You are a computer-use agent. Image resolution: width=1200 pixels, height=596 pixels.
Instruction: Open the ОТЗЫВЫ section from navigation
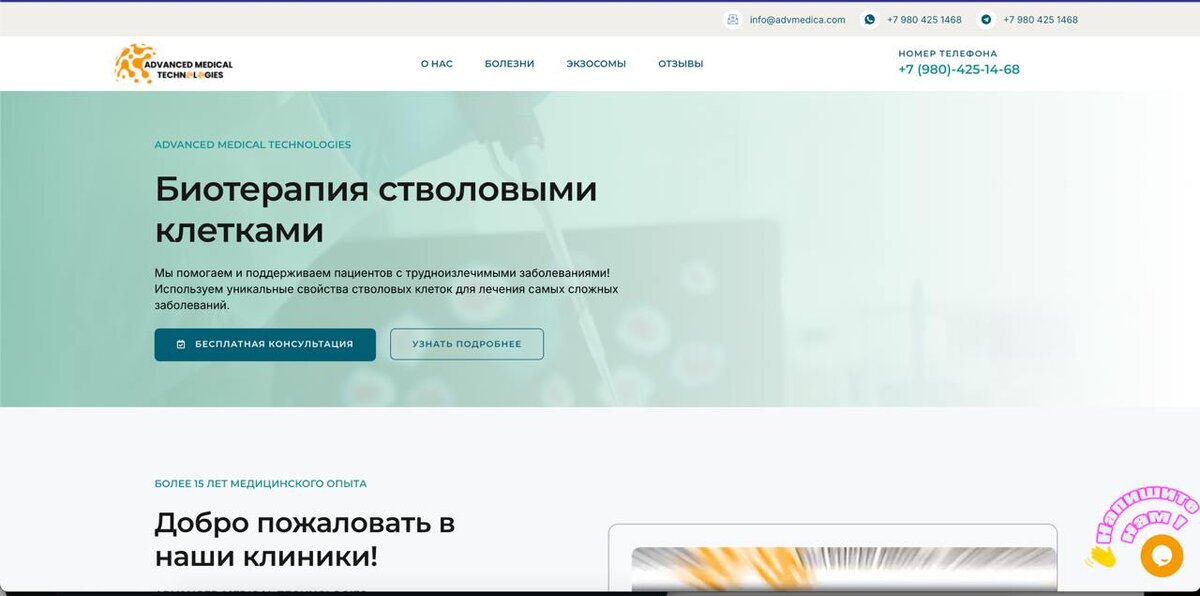[x=679, y=62]
